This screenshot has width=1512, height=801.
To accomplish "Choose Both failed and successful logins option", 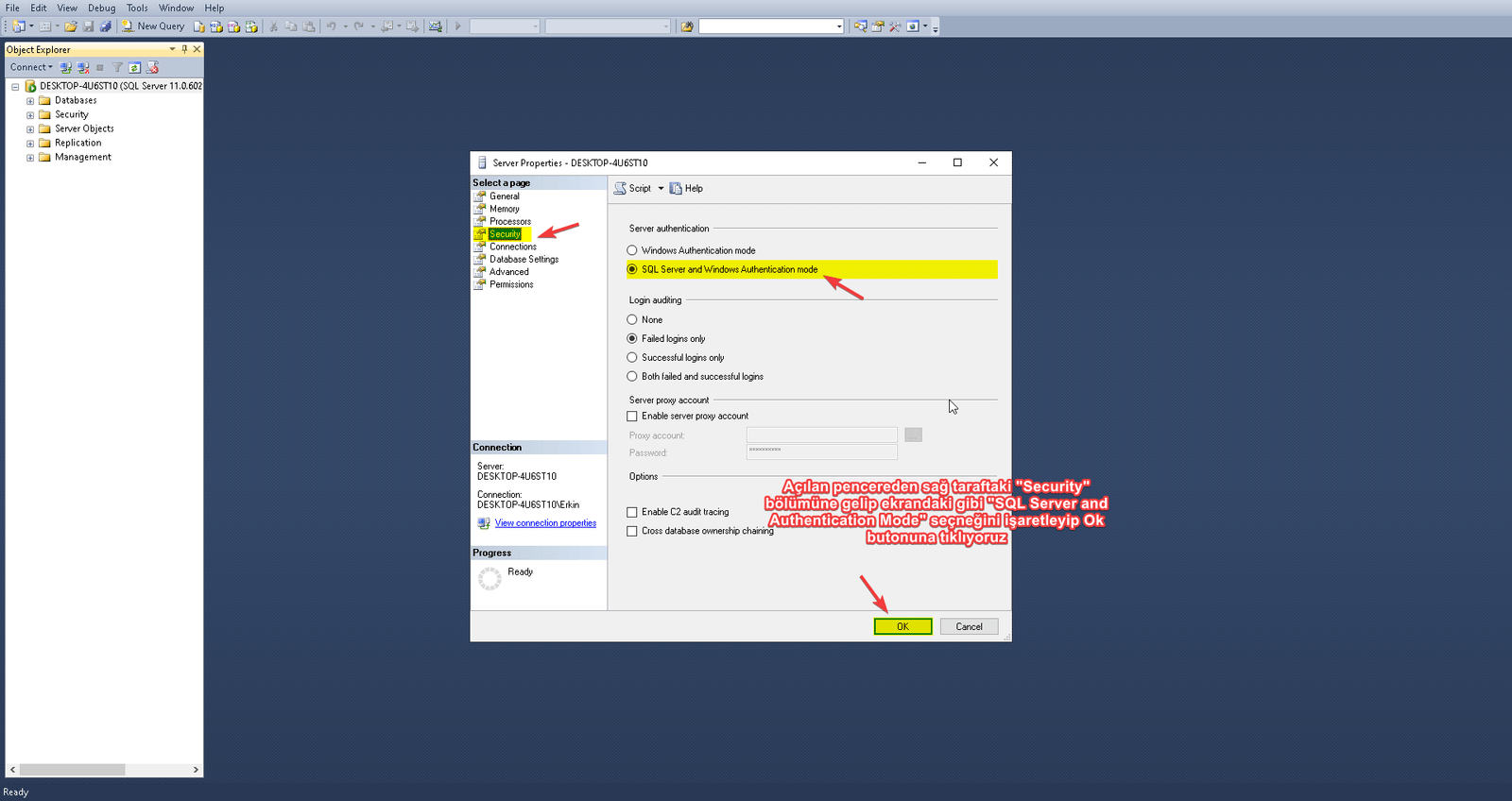I will point(632,376).
